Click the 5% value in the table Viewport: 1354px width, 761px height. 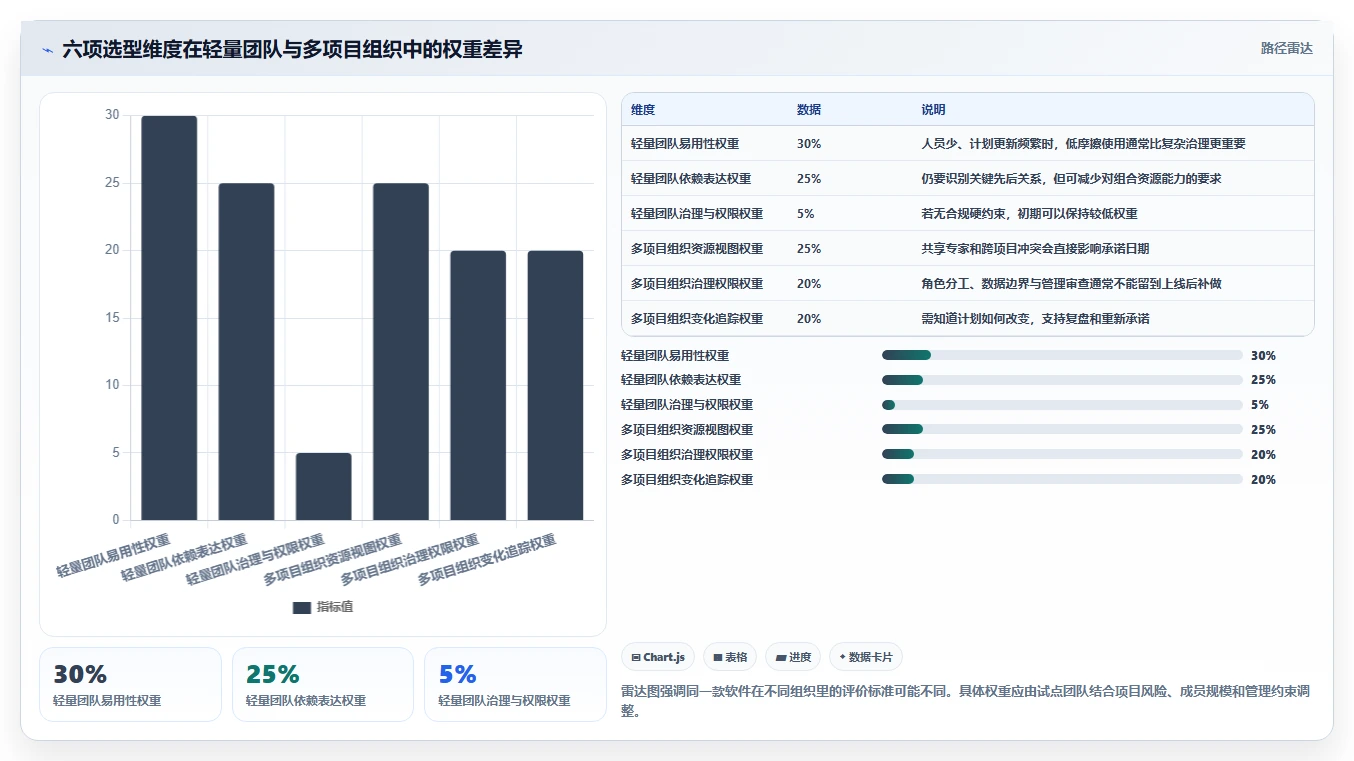coord(806,214)
